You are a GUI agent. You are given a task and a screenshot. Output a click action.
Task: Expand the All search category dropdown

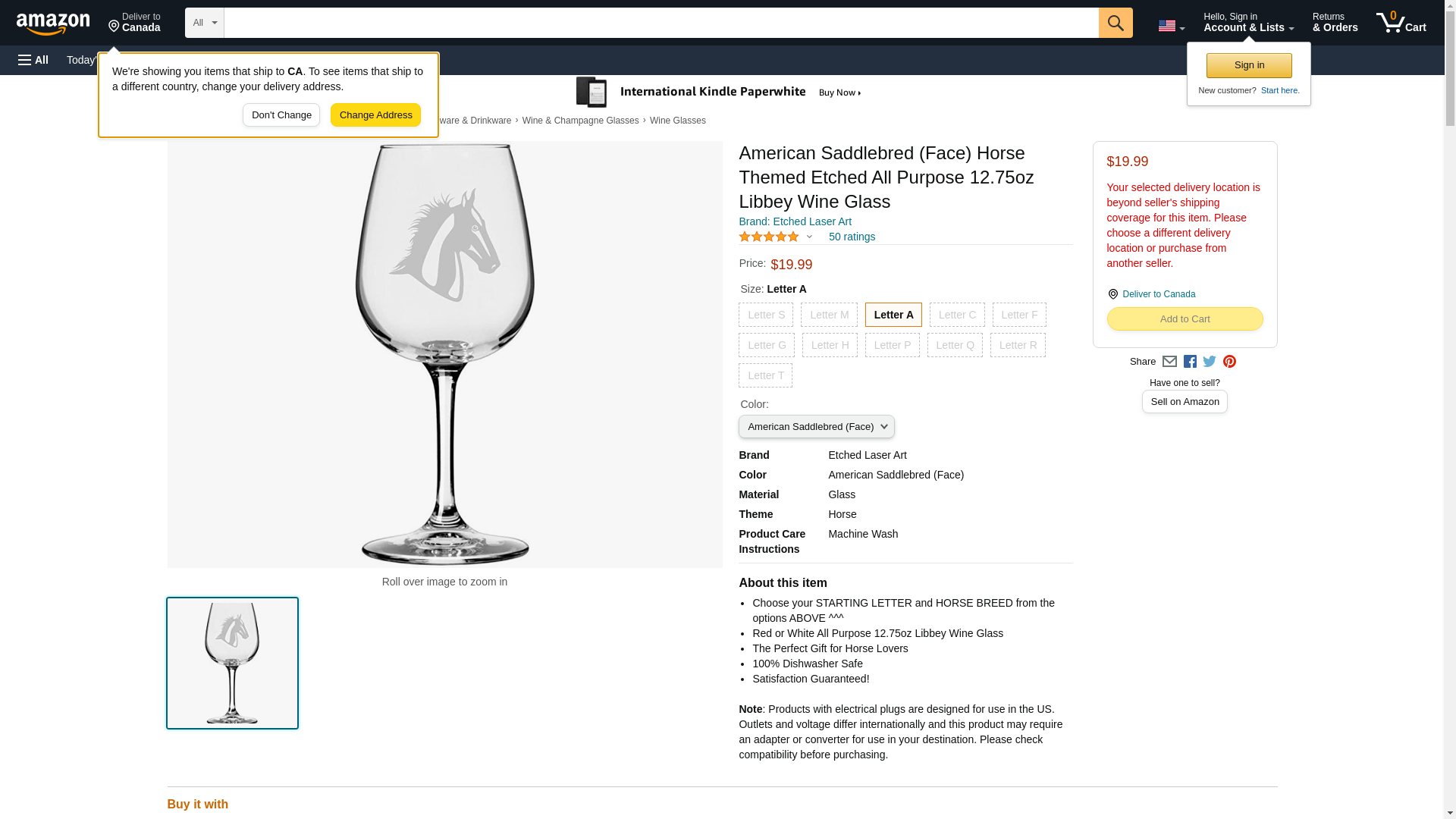pos(204,23)
